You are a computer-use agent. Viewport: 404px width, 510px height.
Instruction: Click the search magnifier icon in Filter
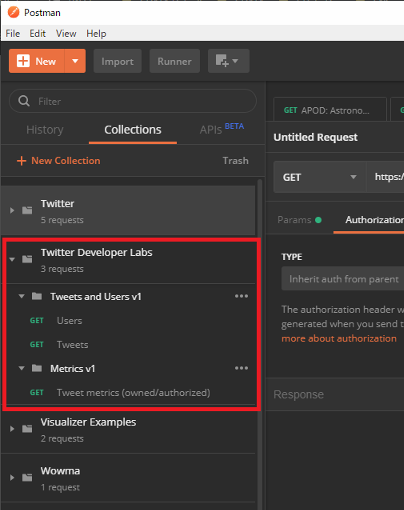[x=24, y=101]
